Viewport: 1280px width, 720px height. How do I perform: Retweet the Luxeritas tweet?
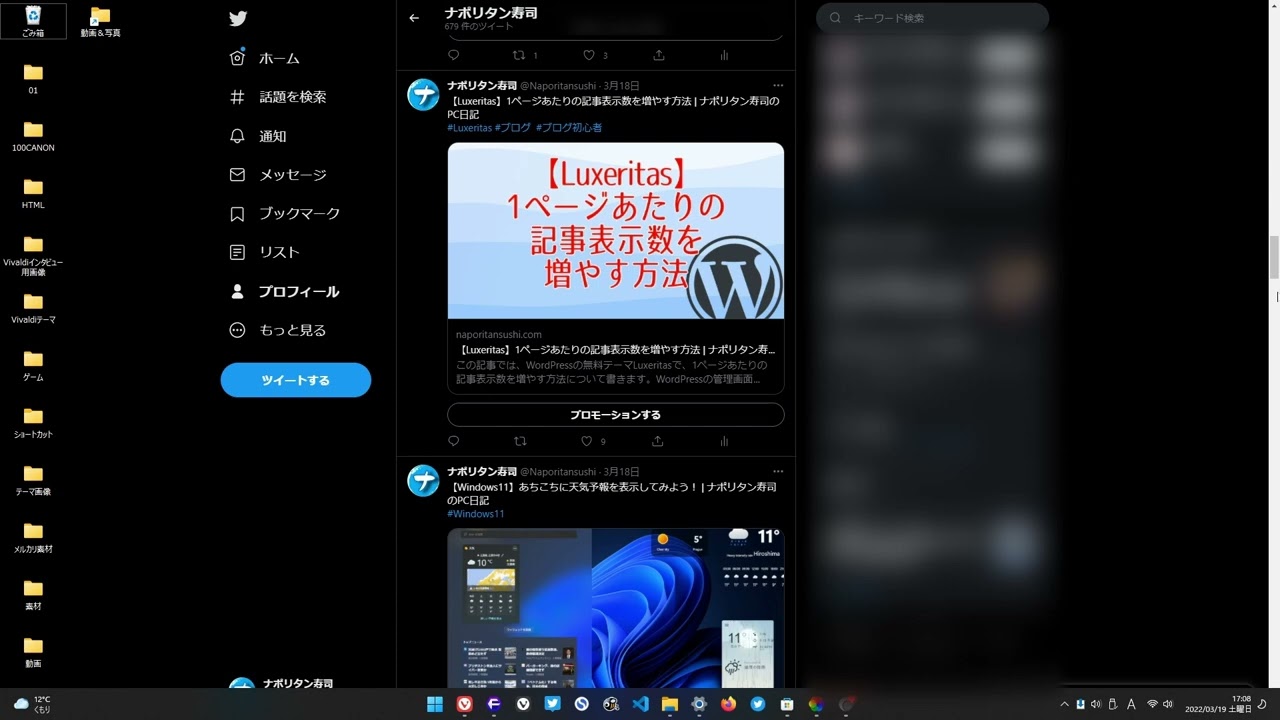click(x=519, y=441)
